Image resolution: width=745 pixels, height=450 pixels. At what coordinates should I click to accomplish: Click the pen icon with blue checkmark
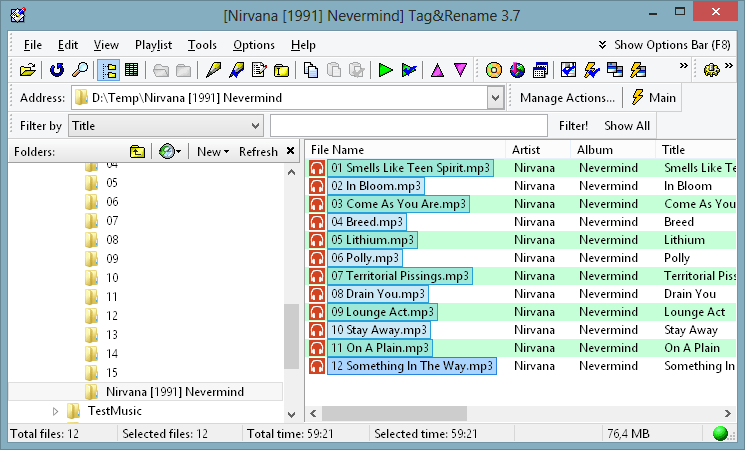[236, 70]
